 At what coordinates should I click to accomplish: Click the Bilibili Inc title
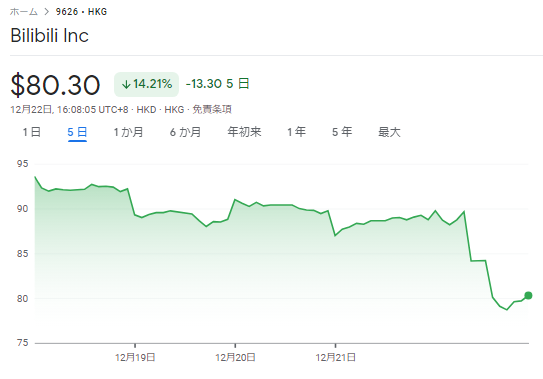[50, 35]
